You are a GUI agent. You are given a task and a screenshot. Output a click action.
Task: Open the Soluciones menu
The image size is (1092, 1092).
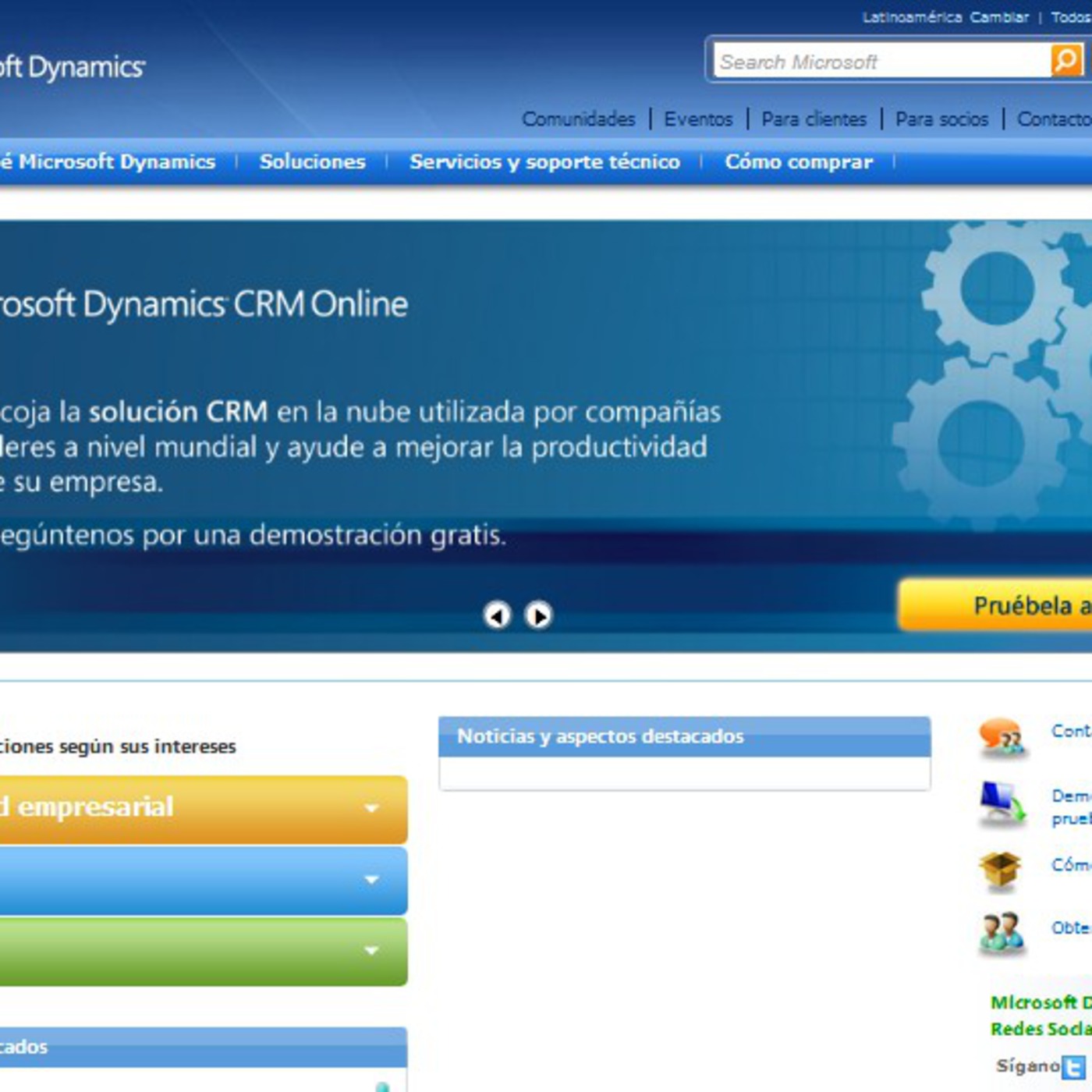click(312, 161)
